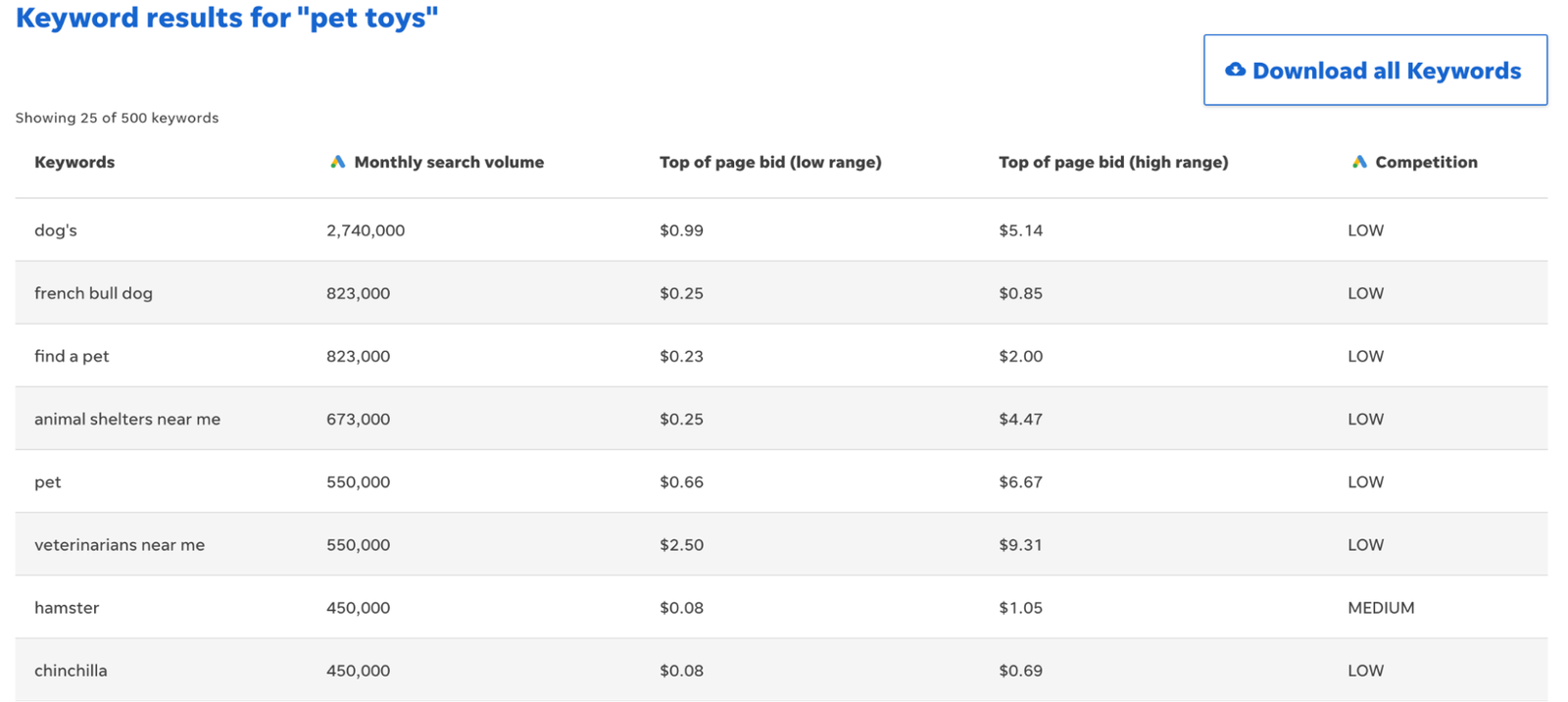Click the Google Ads icon beside Monthly search volume
The image size is (1568, 702).
[337, 162]
